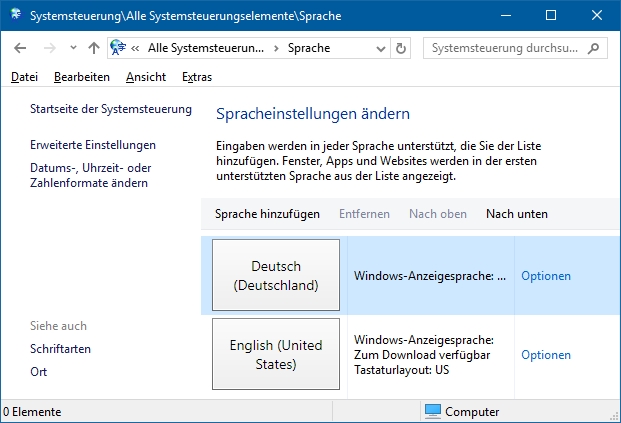Image resolution: width=621 pixels, height=423 pixels.
Task: Open the Ansicht menu
Action: [146, 77]
